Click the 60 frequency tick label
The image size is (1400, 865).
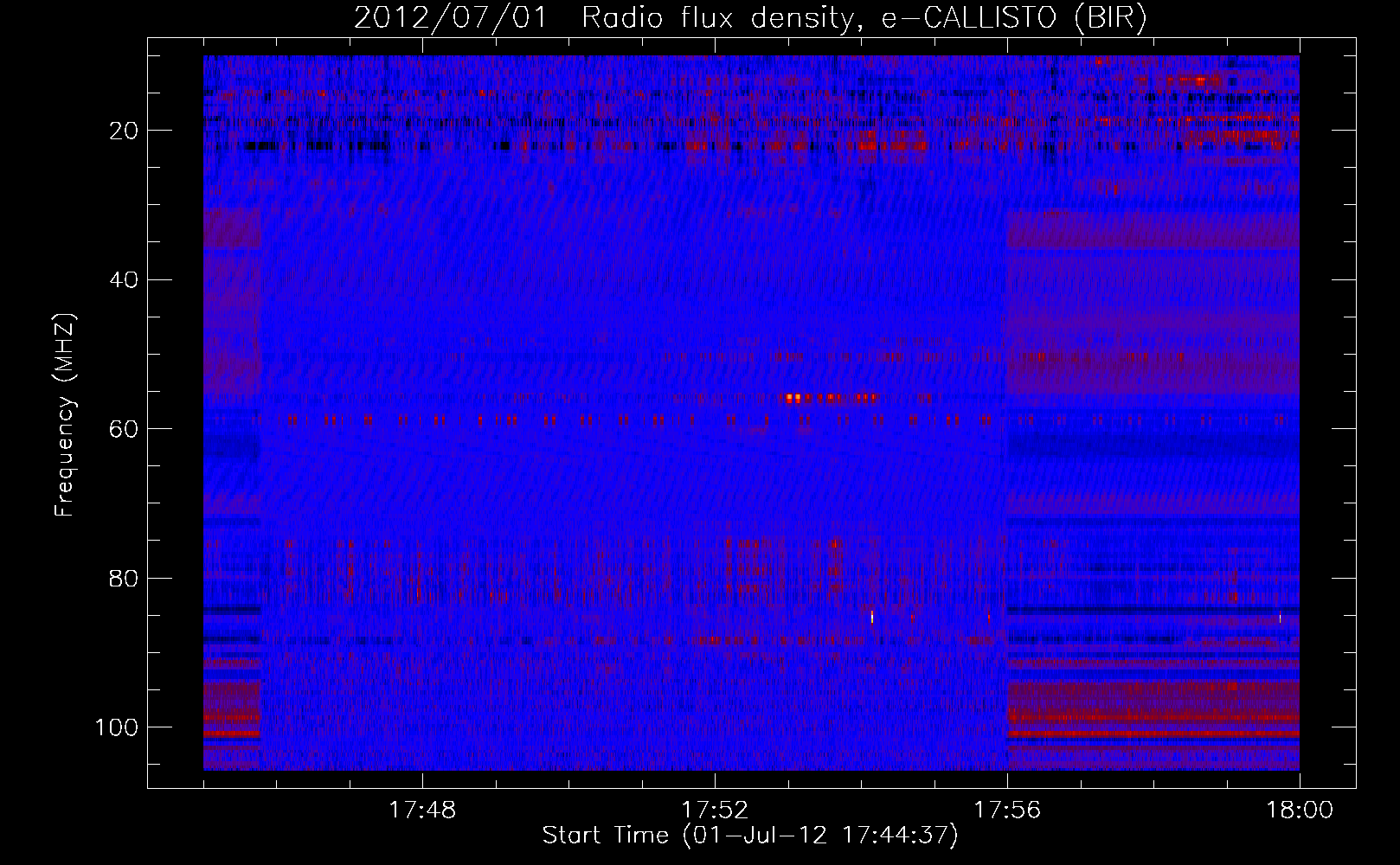tap(124, 429)
